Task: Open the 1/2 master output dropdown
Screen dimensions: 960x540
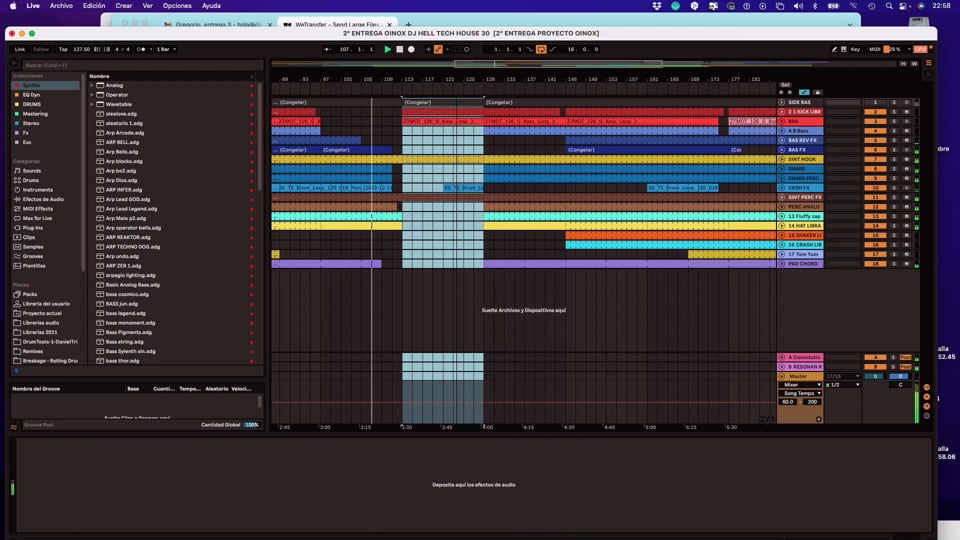Action: tap(842, 385)
